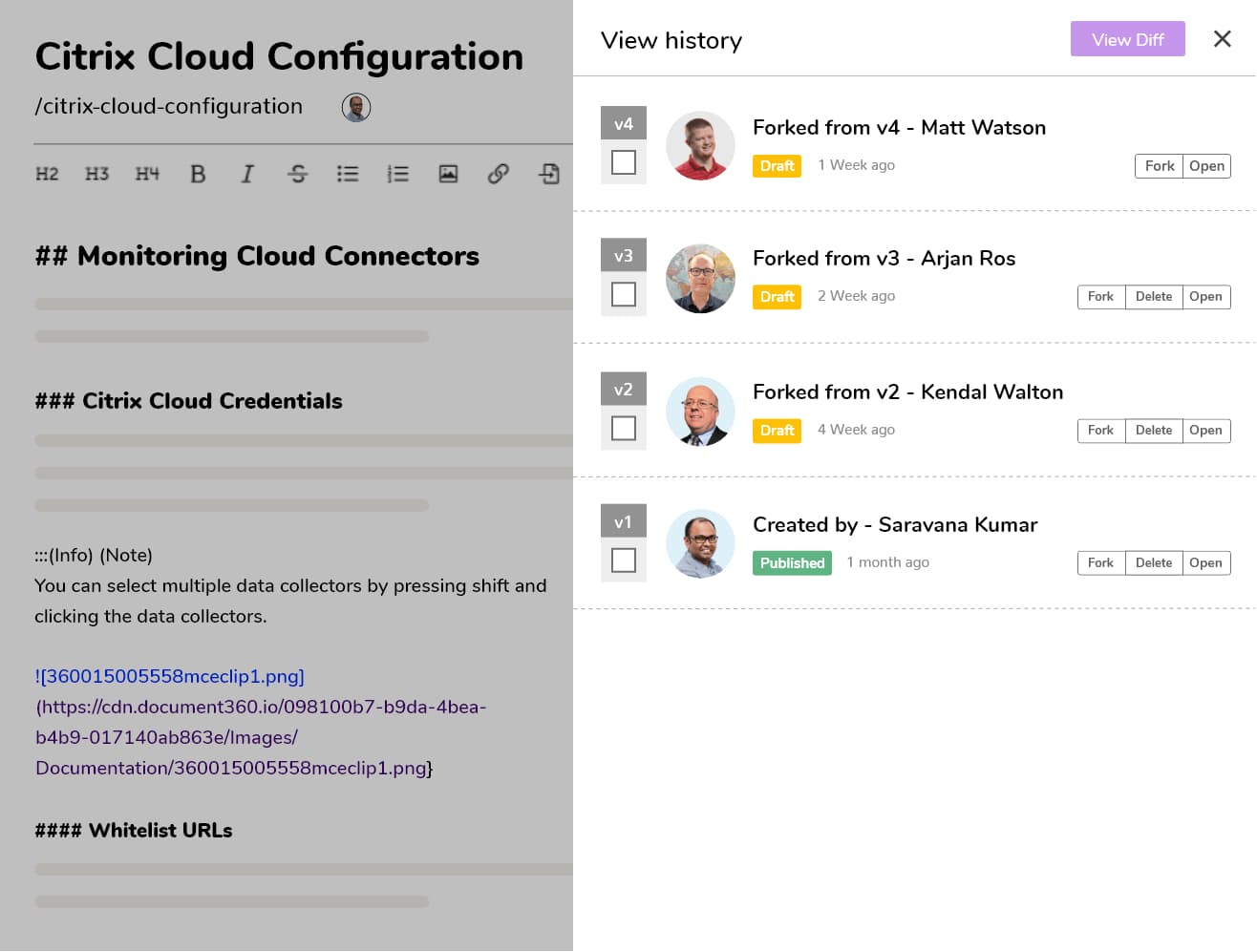Screen dimensions: 1257x952
Task: Toggle italic text formatting
Action: point(247,174)
